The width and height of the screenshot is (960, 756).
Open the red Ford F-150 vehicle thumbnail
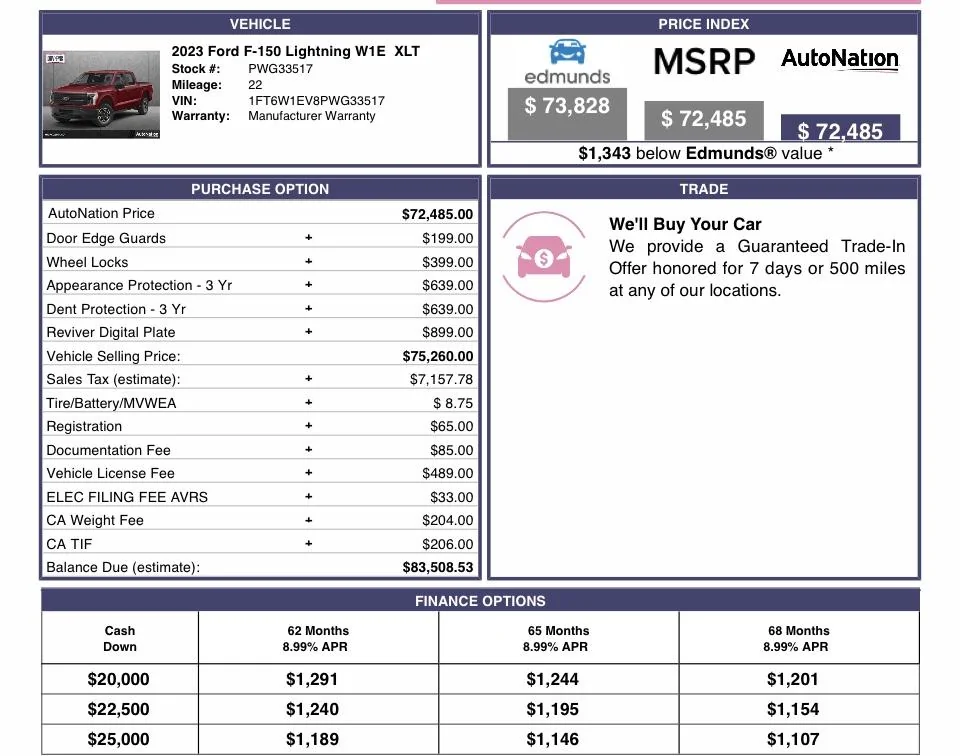coord(102,95)
